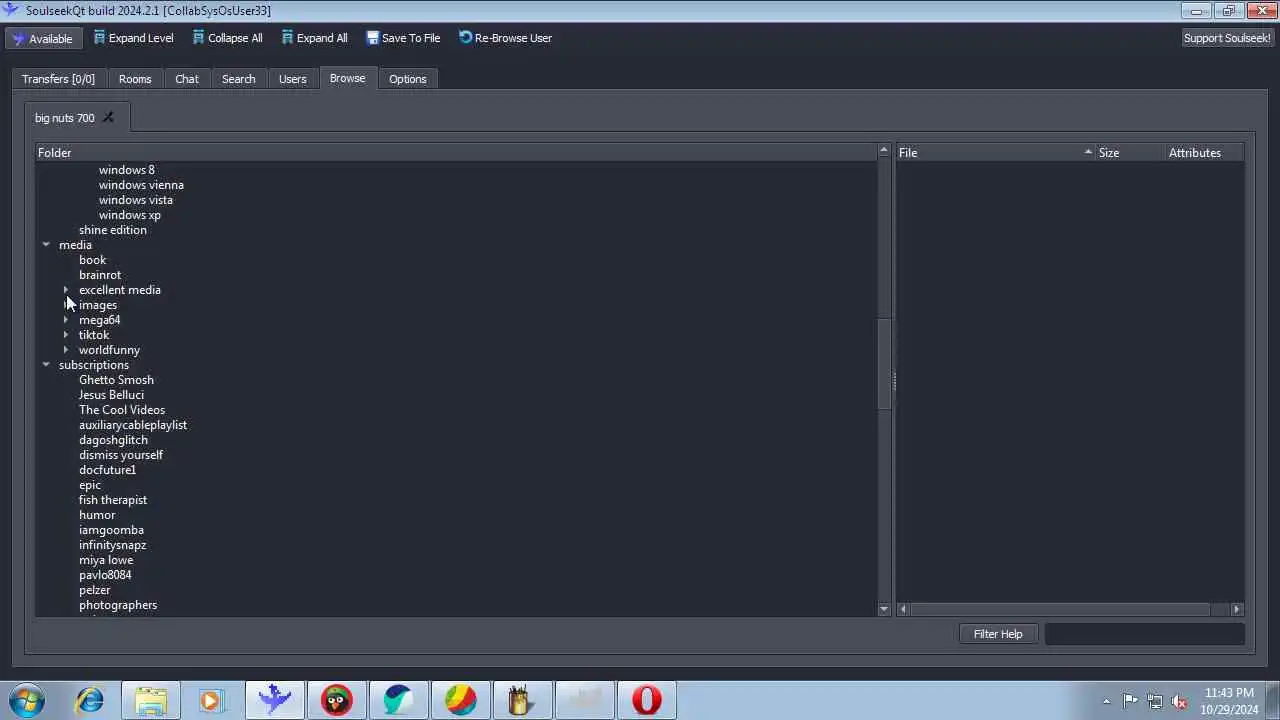Select the auxiliarycableplaylist folder

click(x=133, y=425)
